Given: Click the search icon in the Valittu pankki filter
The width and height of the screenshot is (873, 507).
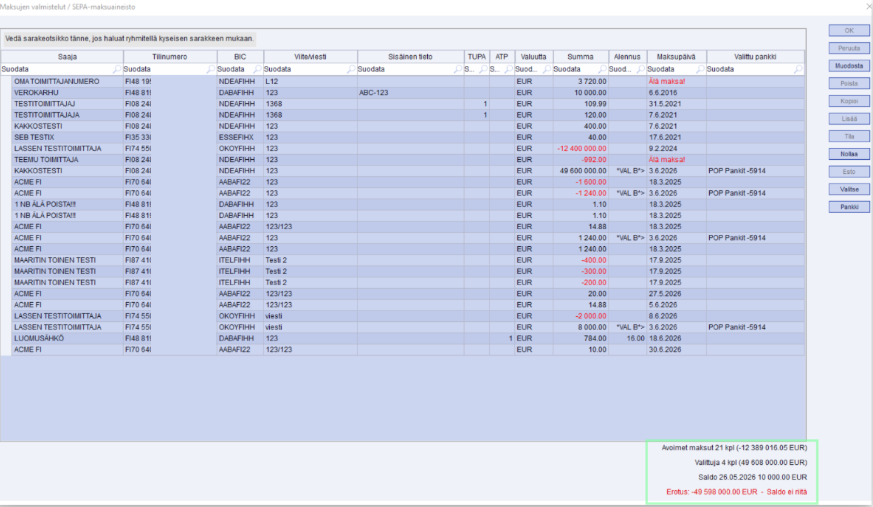Looking at the screenshot, I should click(798, 70).
